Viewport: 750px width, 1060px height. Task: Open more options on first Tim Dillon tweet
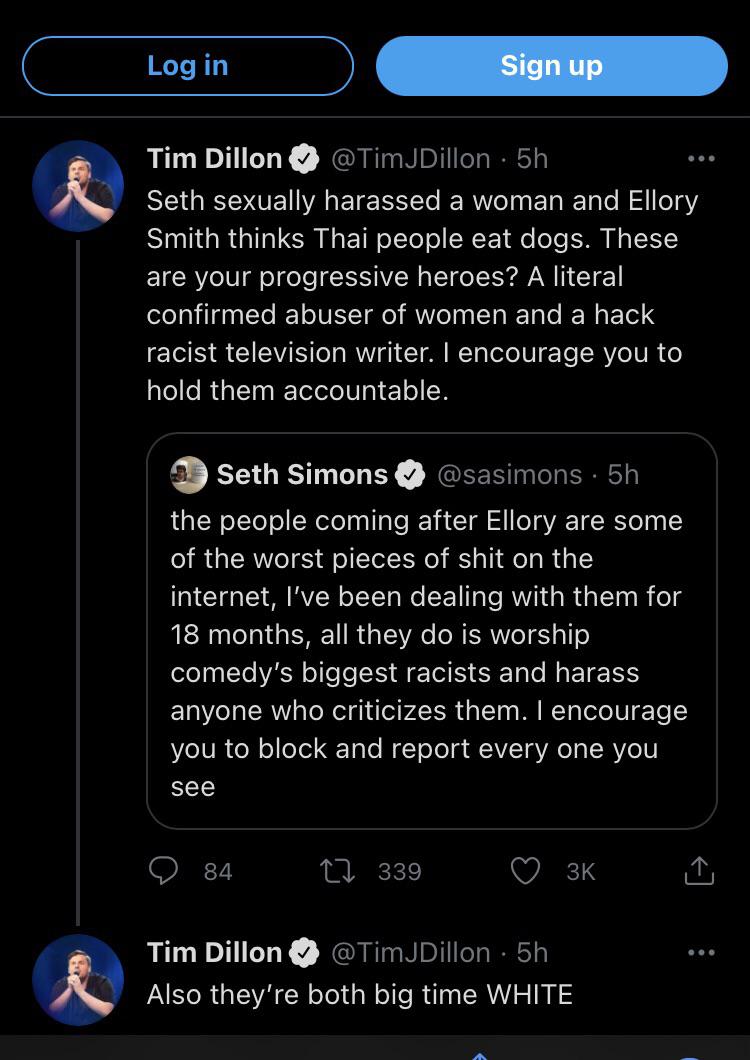701,158
